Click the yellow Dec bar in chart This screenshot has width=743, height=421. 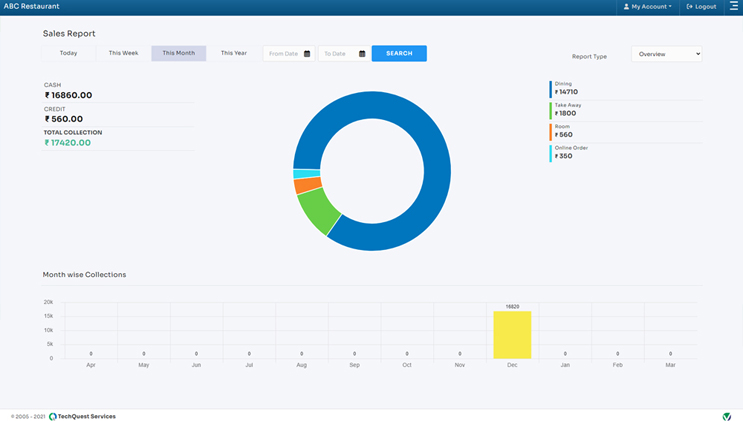(512, 335)
